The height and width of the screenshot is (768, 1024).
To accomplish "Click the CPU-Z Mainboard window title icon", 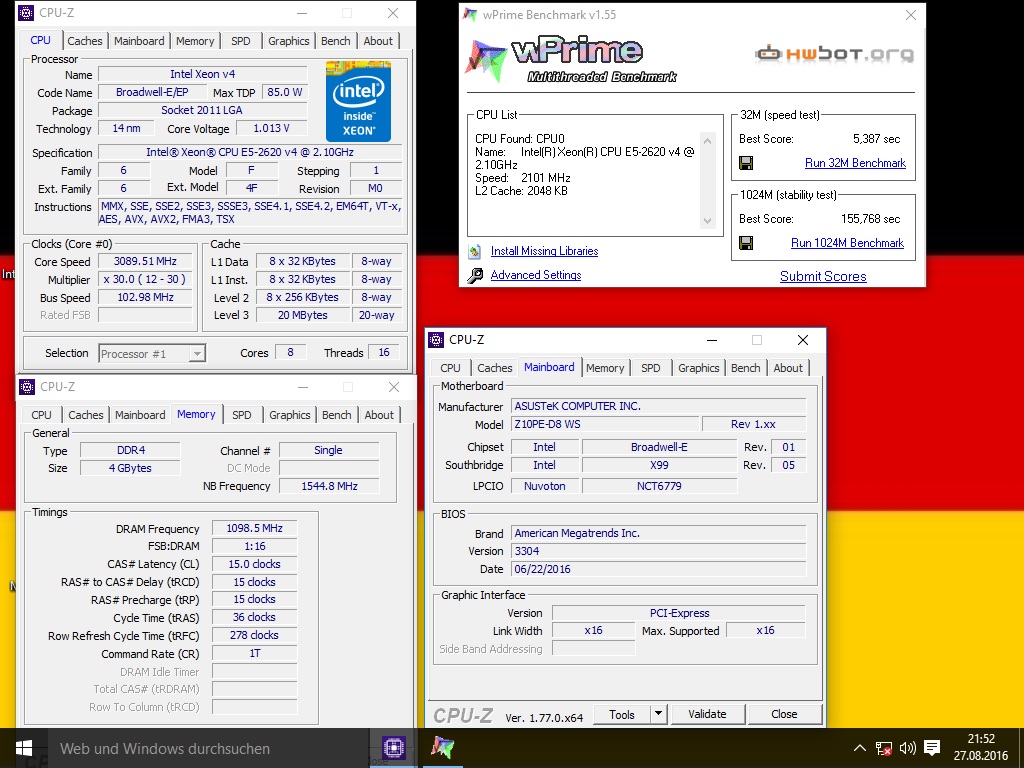I will pos(436,340).
